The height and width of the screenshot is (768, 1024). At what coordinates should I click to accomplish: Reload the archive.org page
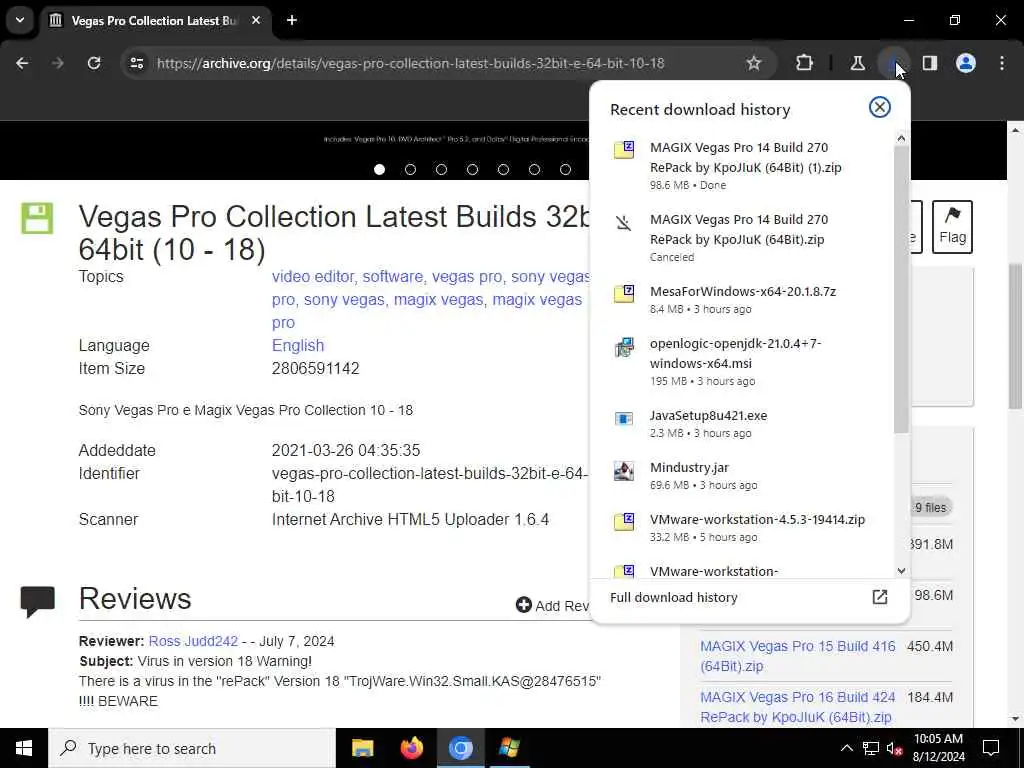pos(94,63)
